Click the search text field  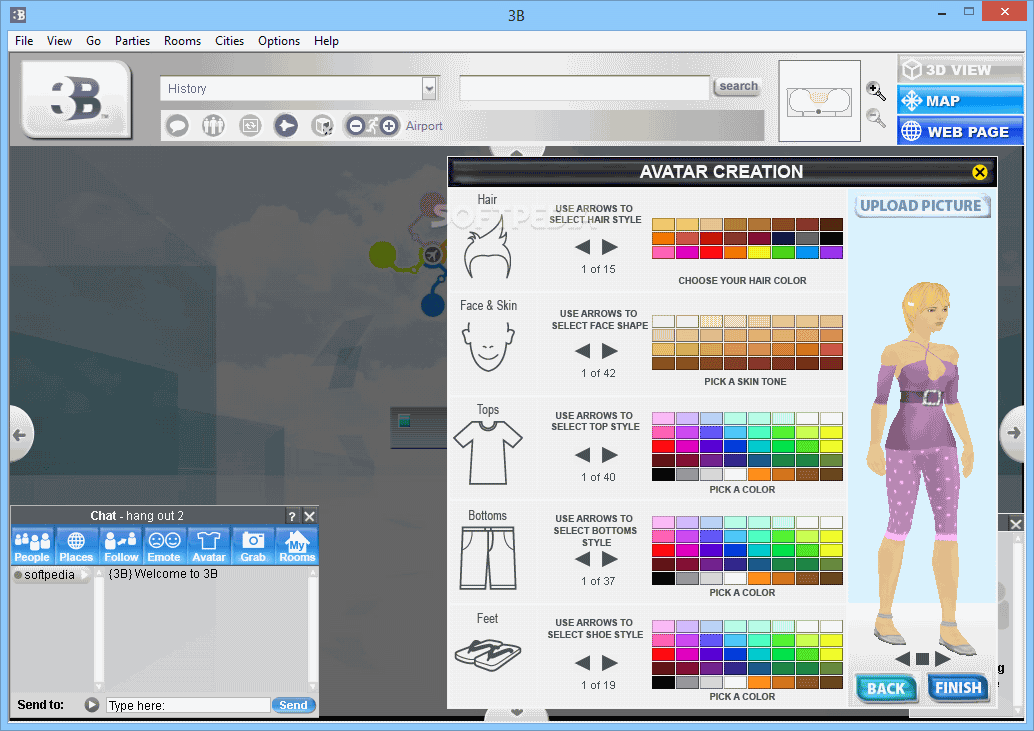click(x=584, y=88)
